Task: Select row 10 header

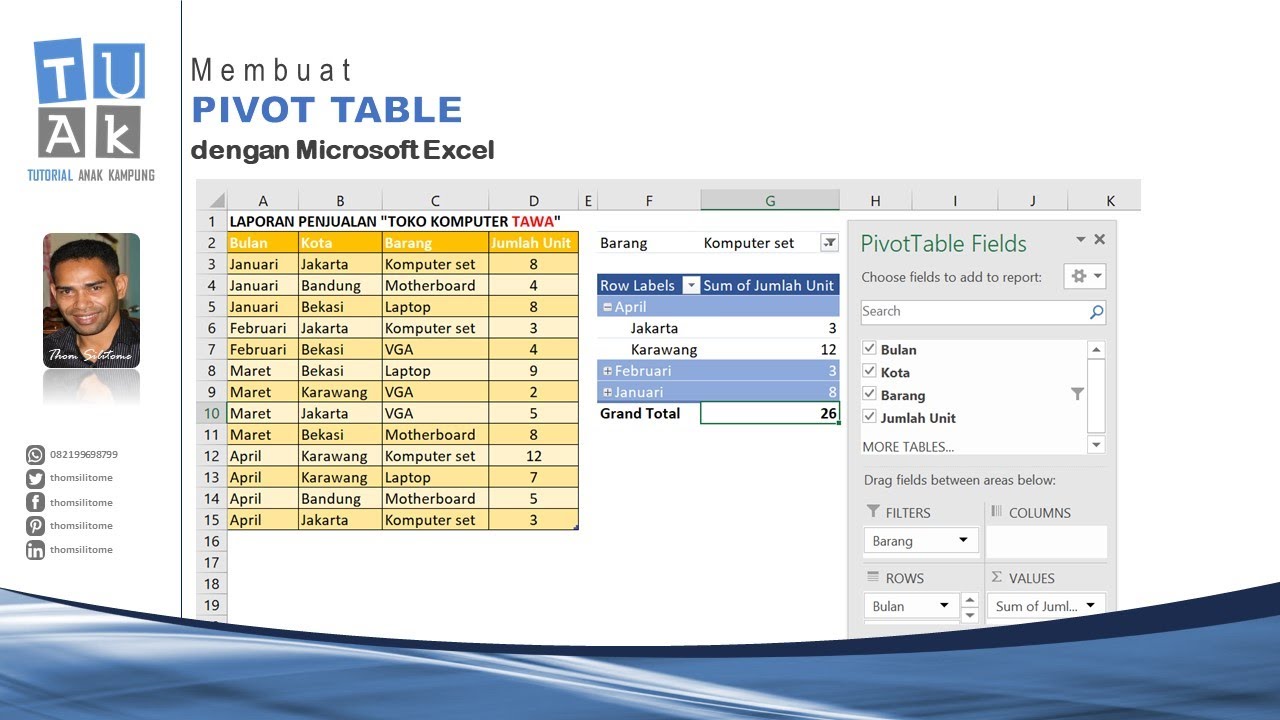Action: click(x=212, y=414)
